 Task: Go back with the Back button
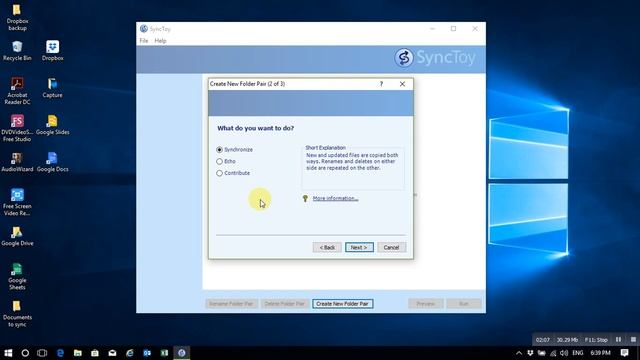(327, 247)
